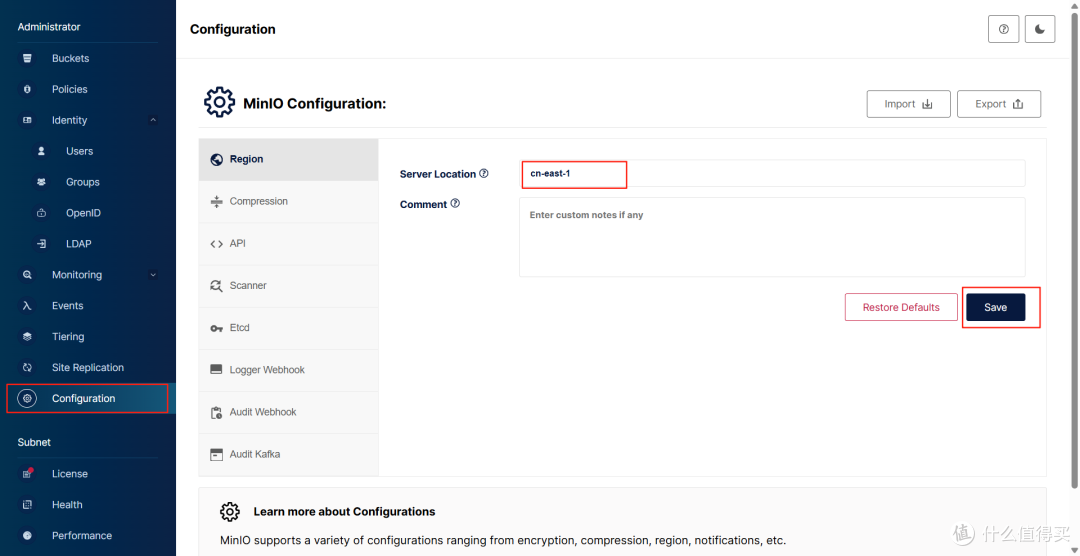Click the Audit Kafka icon
The height and width of the screenshot is (556, 1080).
pyautogui.click(x=216, y=455)
